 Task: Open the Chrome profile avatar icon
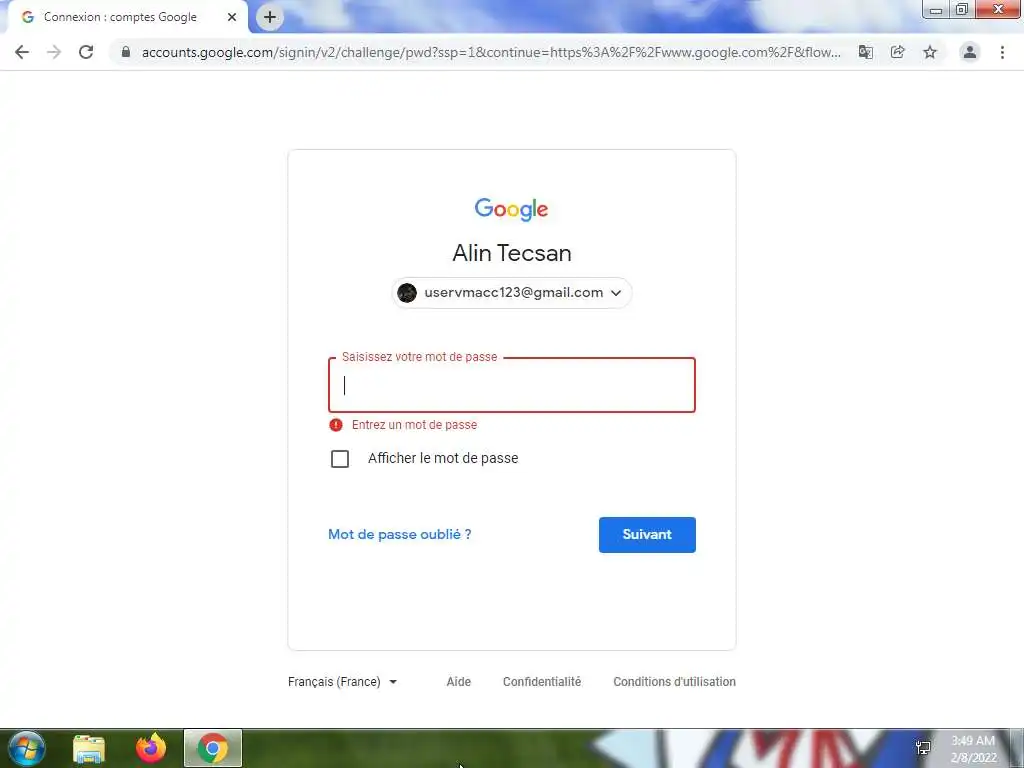970,52
